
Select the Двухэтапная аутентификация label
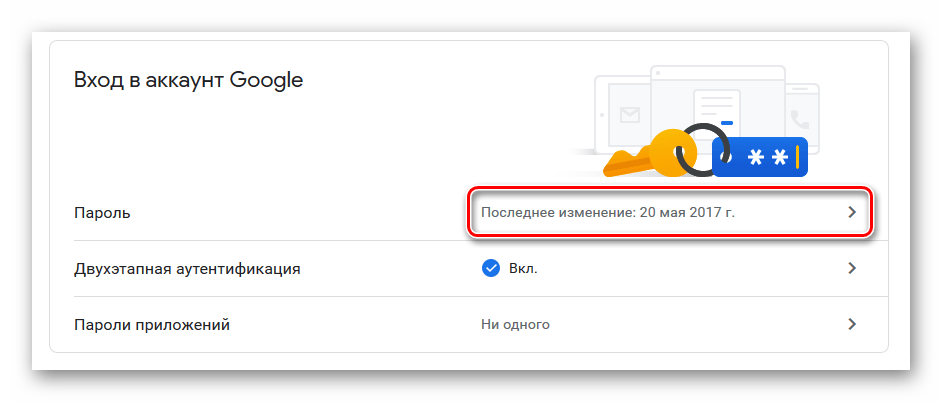pyautogui.click(x=188, y=269)
